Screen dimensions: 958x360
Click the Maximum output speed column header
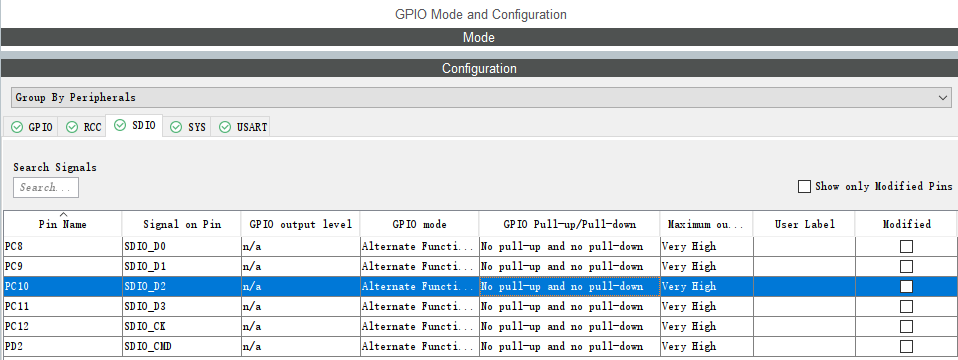[x=706, y=224]
